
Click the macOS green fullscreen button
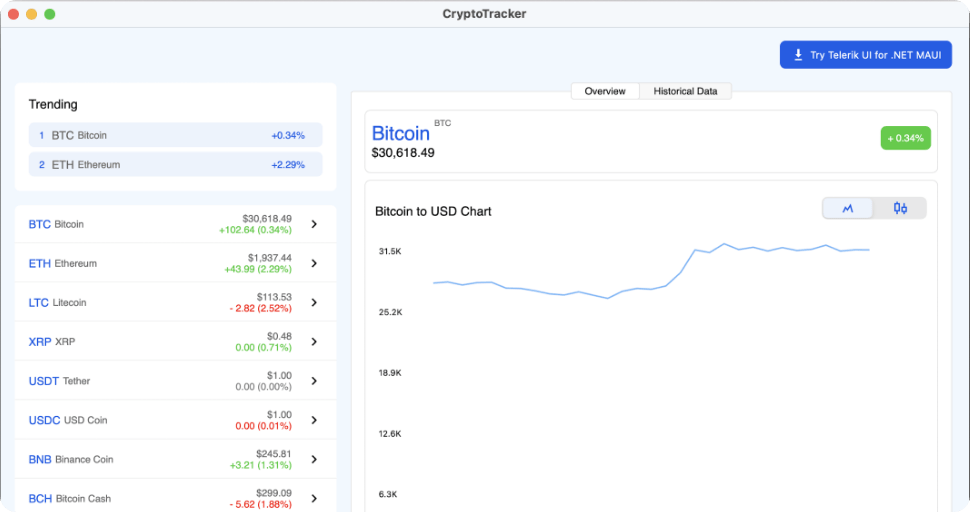point(50,14)
